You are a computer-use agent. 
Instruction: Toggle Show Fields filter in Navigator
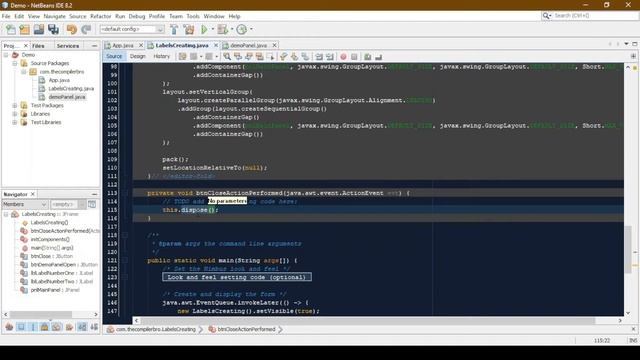21,327
